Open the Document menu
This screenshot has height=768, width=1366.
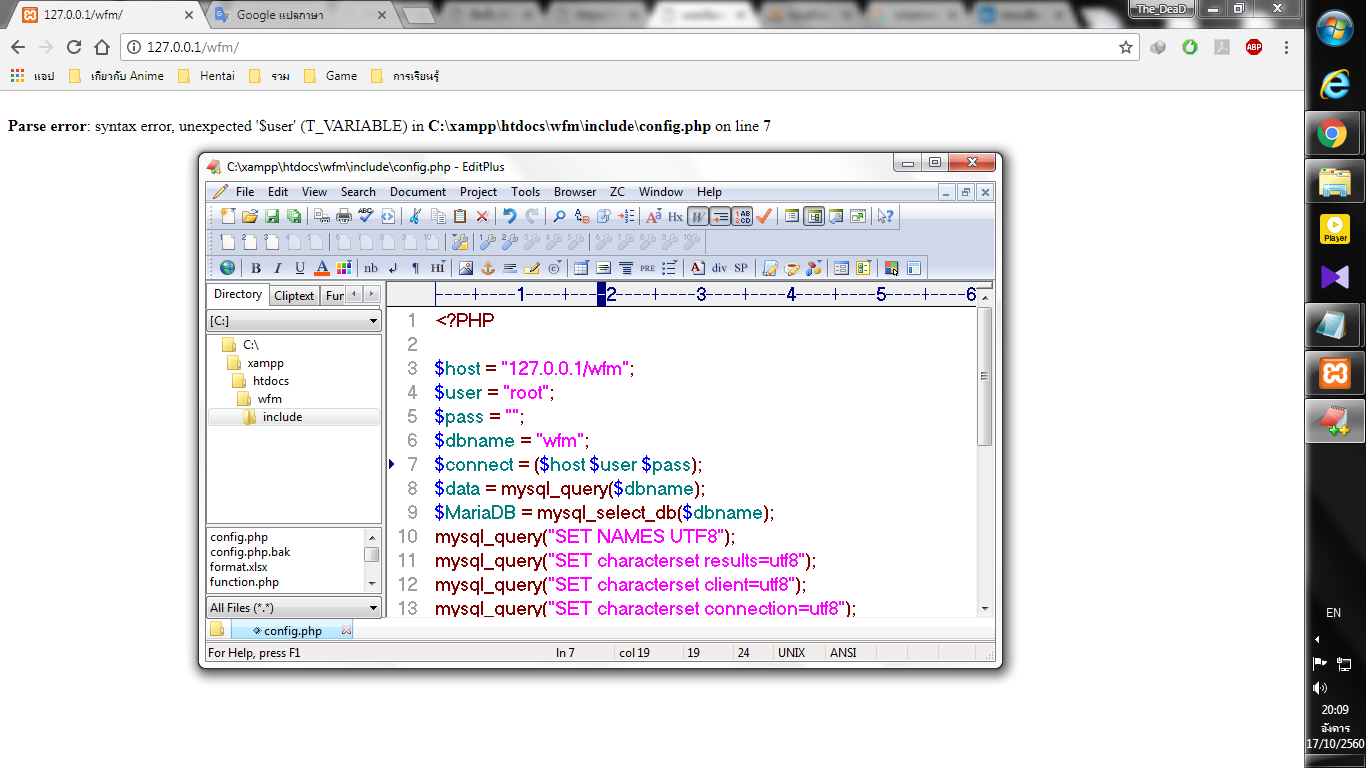click(417, 192)
